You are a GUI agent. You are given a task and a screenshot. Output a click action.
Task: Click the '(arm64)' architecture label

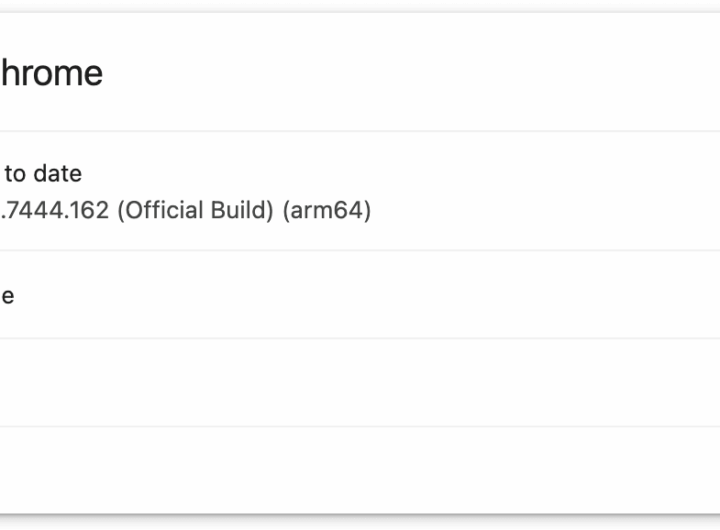[325, 212]
